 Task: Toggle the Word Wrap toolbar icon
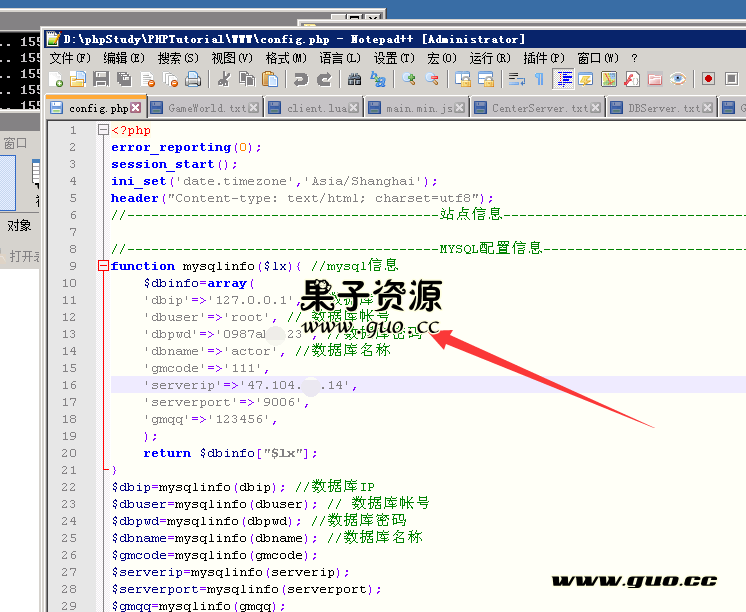coord(516,79)
